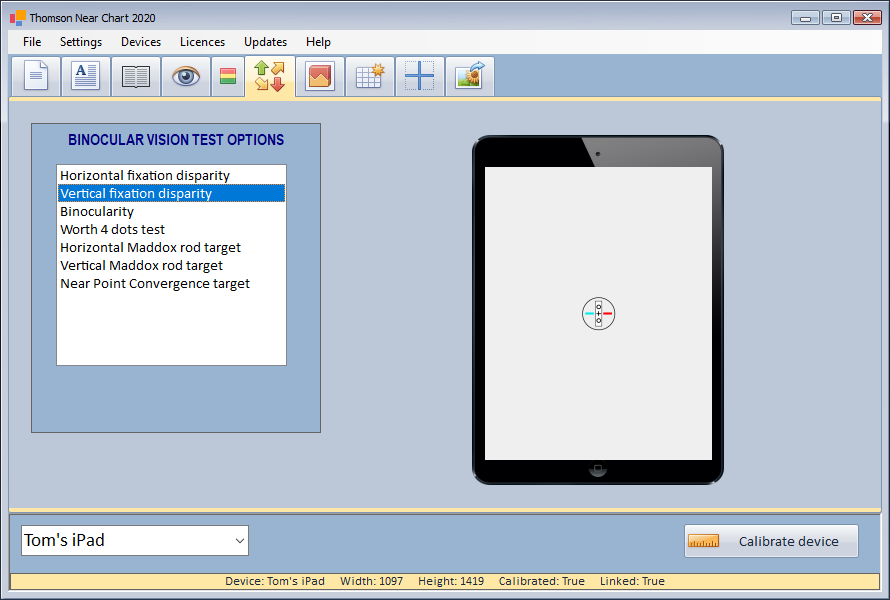The width and height of the screenshot is (890, 600).
Task: Open the File menu
Action: (32, 42)
